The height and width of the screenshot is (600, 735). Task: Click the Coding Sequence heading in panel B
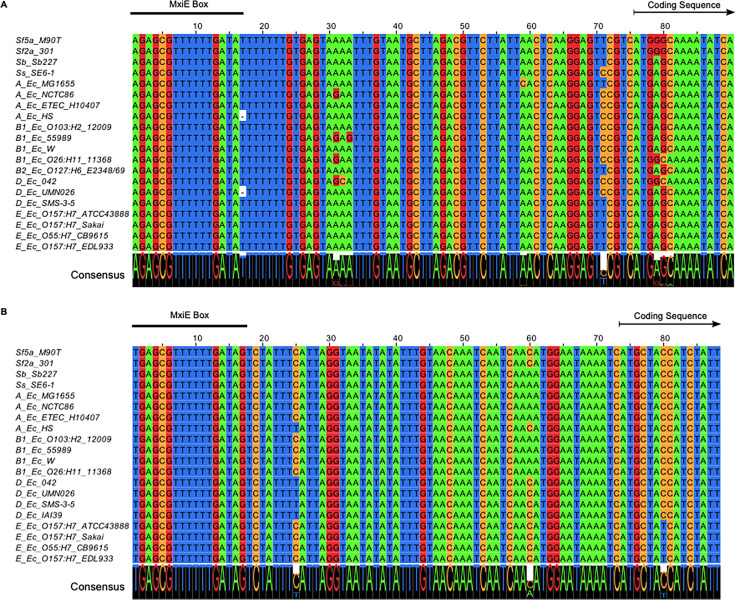pyautogui.click(x=670, y=316)
